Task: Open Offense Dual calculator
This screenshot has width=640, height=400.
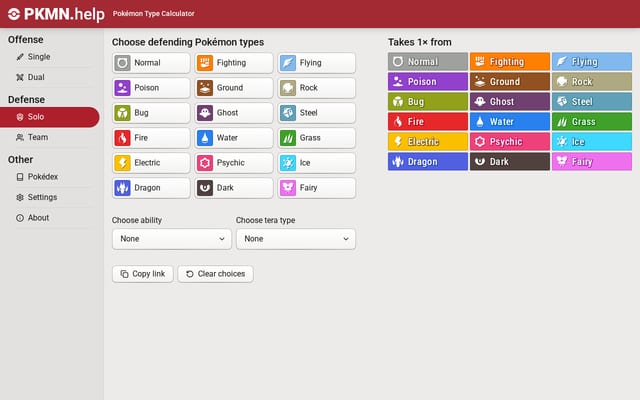Action: (51, 77)
